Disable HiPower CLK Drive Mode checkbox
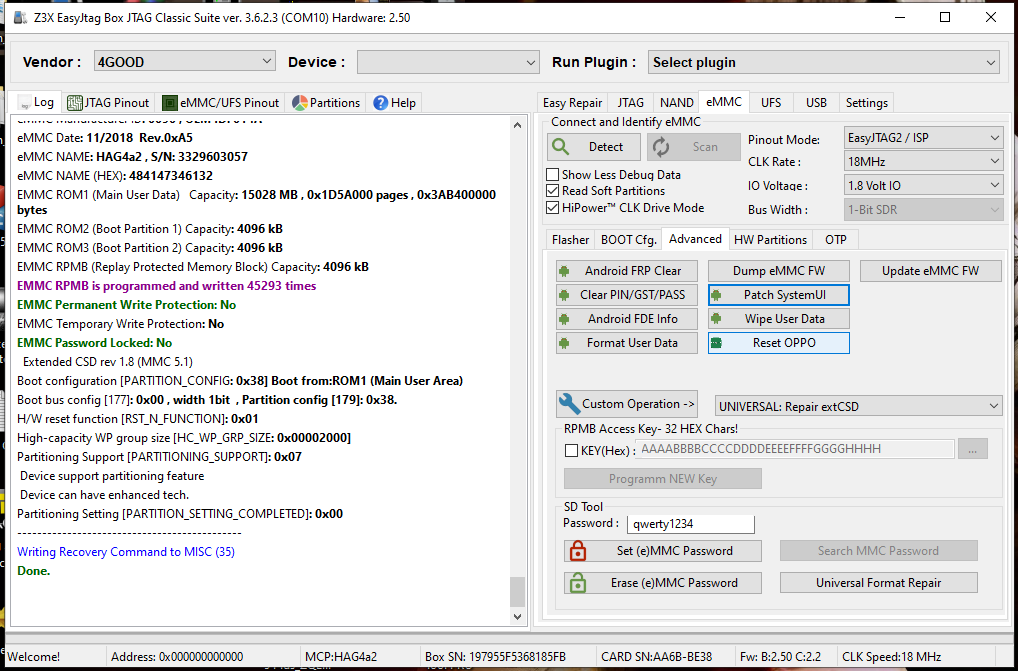Viewport: 1018px width, 671px height. [552, 208]
